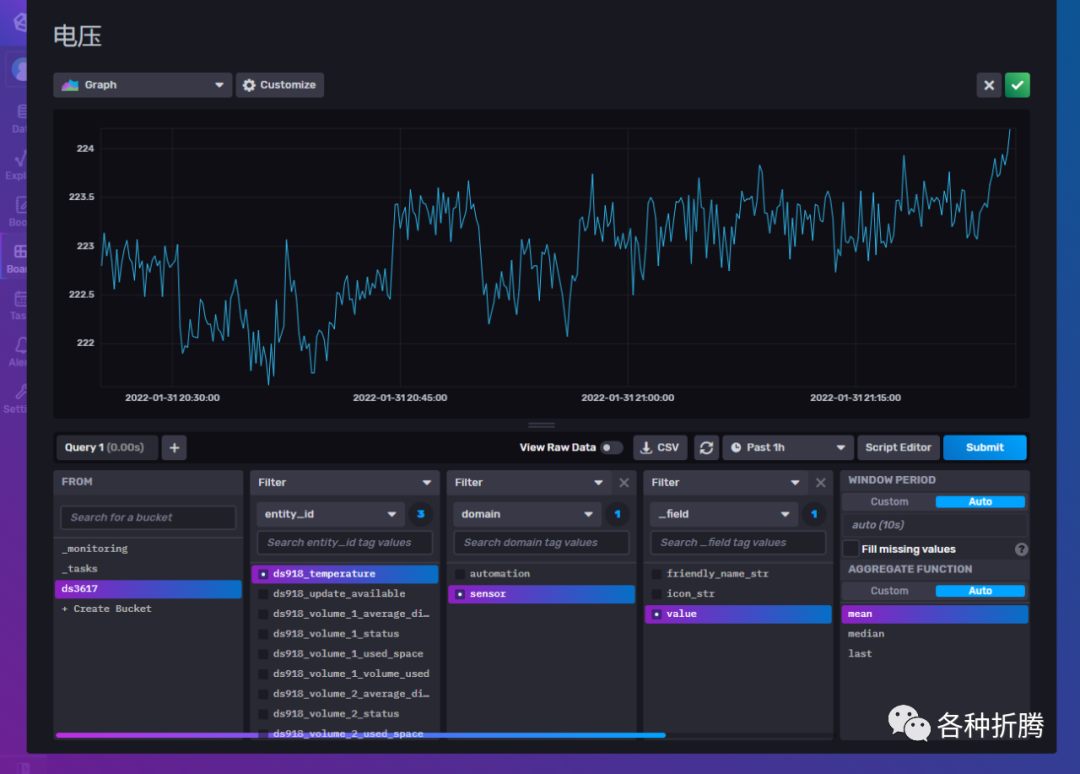
Task: Download results with the CSV button
Action: pyautogui.click(x=660, y=448)
